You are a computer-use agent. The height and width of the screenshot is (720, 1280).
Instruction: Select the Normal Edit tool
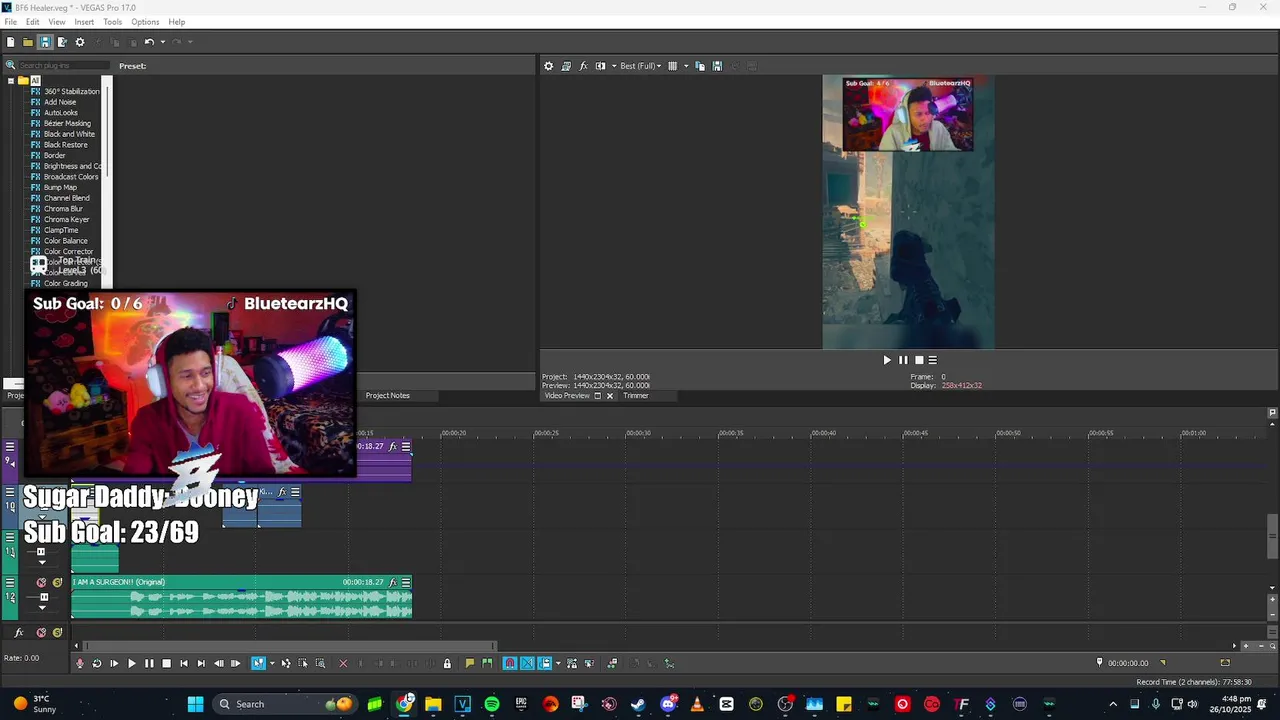(257, 663)
